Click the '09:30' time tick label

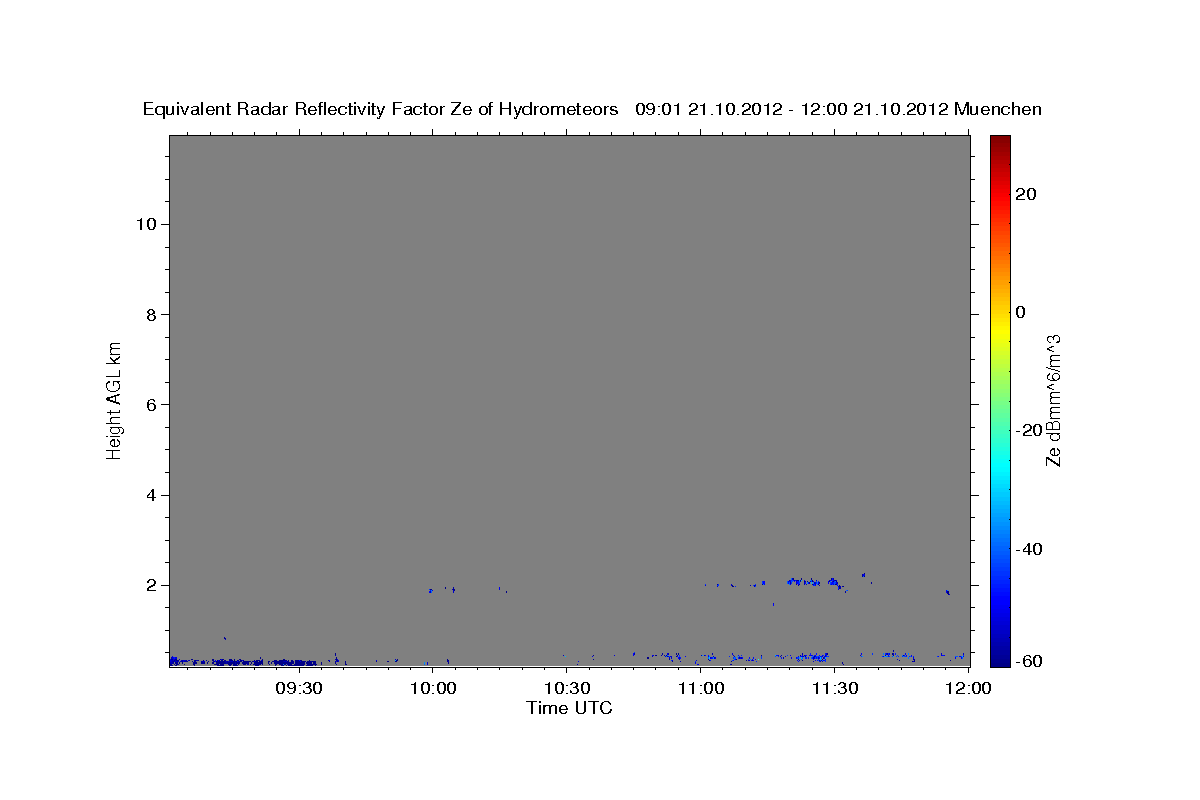click(x=299, y=688)
